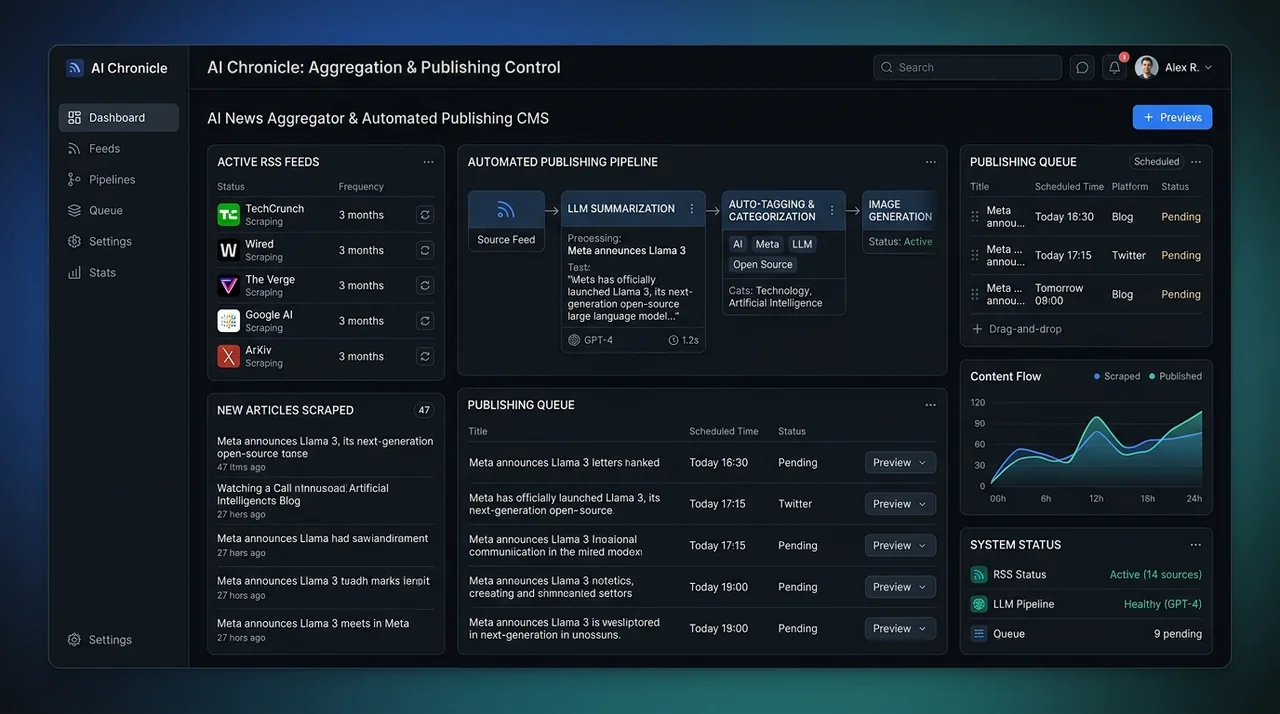Open the notifications bell icon
The height and width of the screenshot is (714, 1280).
pyautogui.click(x=1114, y=67)
